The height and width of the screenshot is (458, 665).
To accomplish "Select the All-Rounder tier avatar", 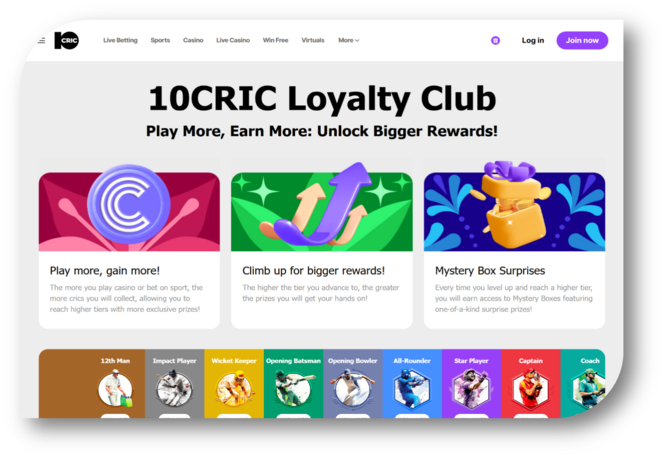I will point(412,388).
